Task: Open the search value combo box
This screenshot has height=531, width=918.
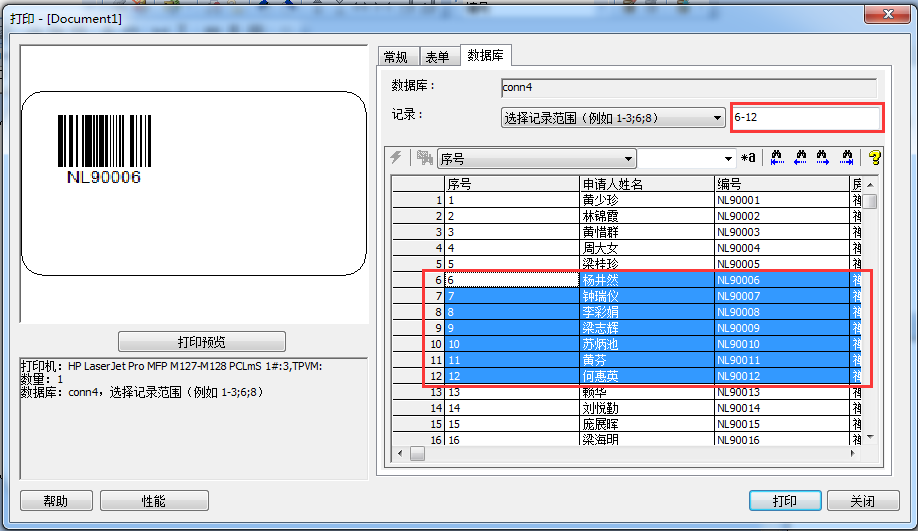Action: point(686,159)
